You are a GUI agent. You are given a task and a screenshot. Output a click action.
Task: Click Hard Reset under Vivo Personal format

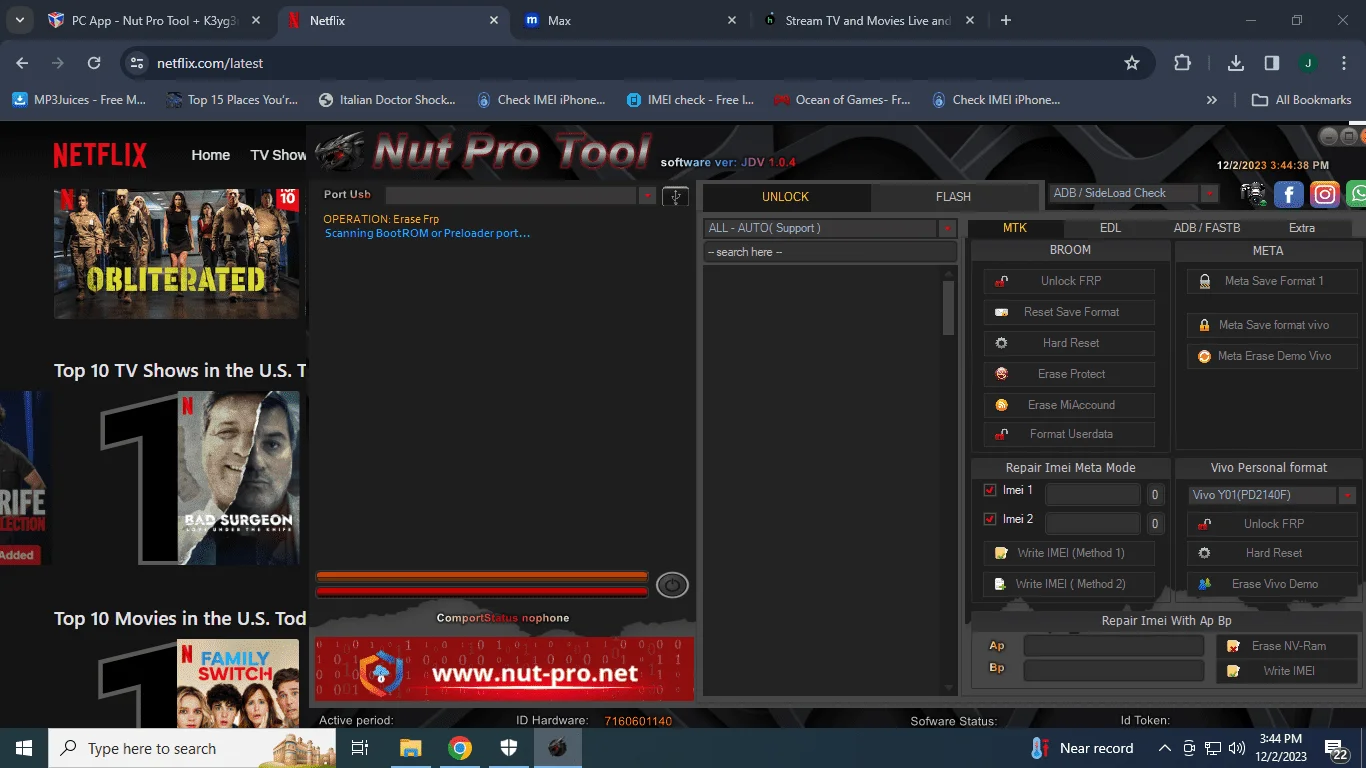tap(1272, 553)
